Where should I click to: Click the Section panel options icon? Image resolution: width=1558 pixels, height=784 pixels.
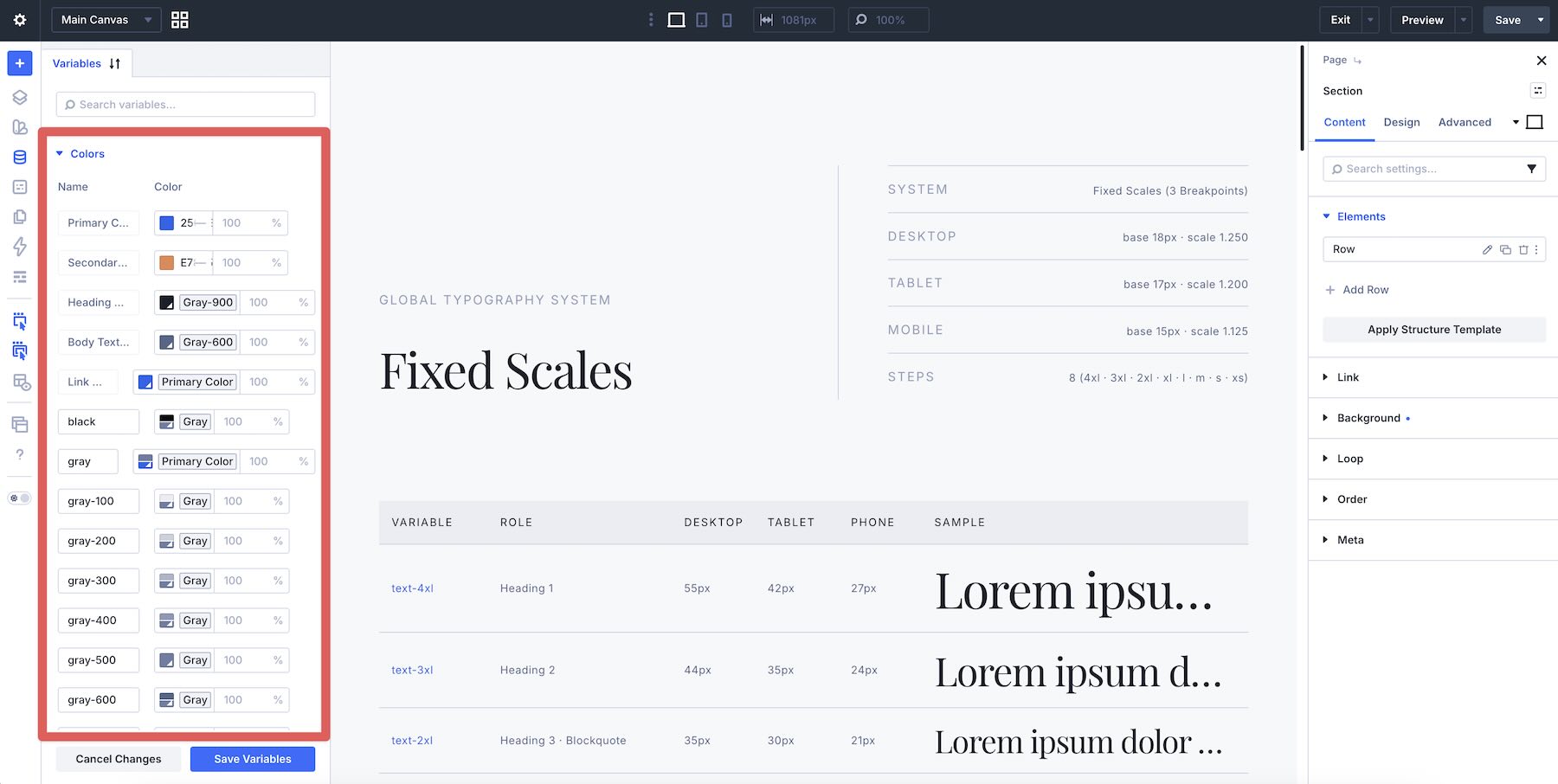pyautogui.click(x=1538, y=91)
